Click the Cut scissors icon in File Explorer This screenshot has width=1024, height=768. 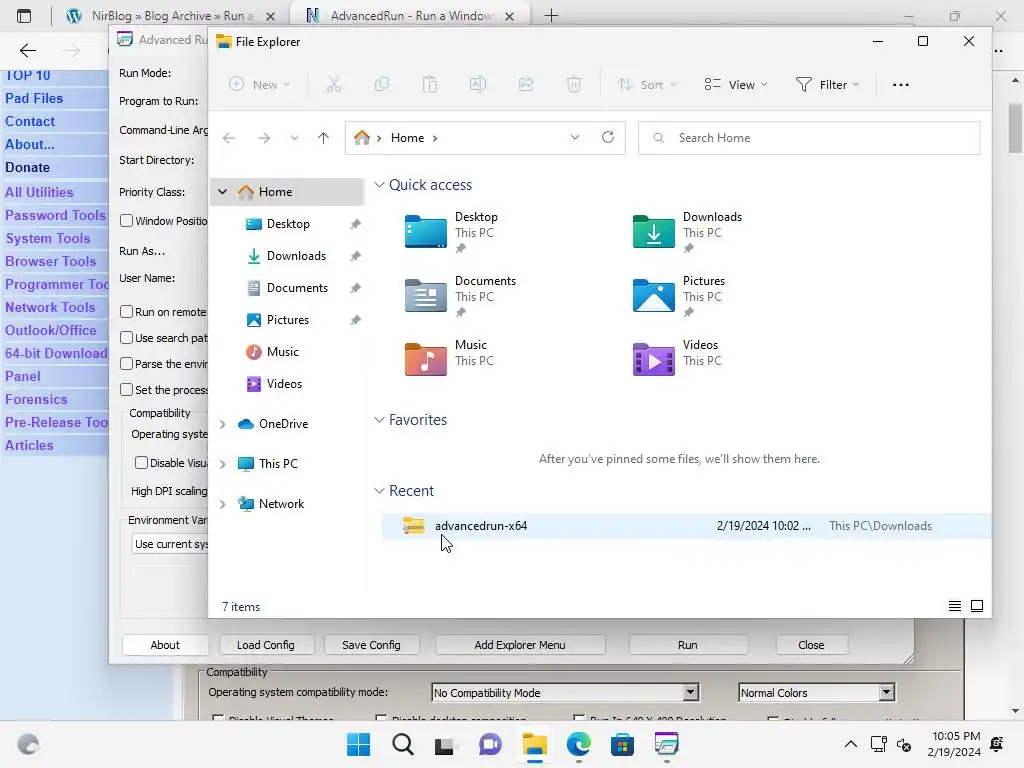point(334,84)
